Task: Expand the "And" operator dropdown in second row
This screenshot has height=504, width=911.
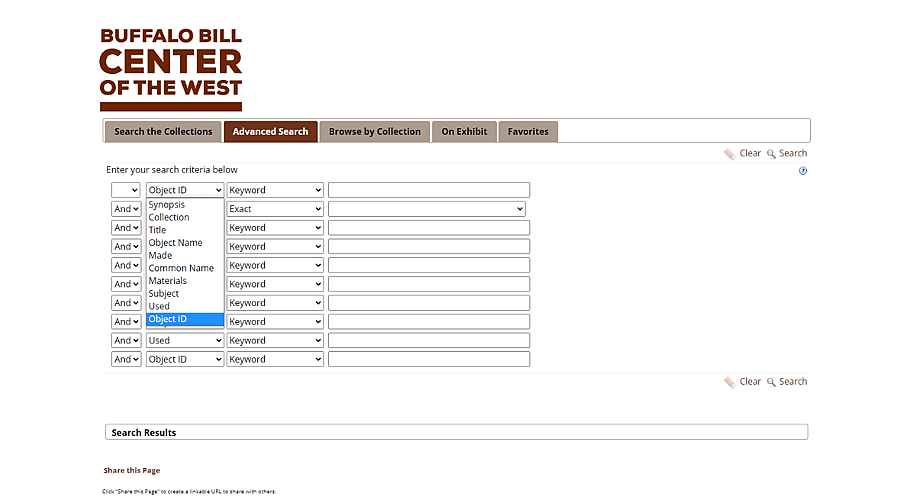Action: click(125, 209)
